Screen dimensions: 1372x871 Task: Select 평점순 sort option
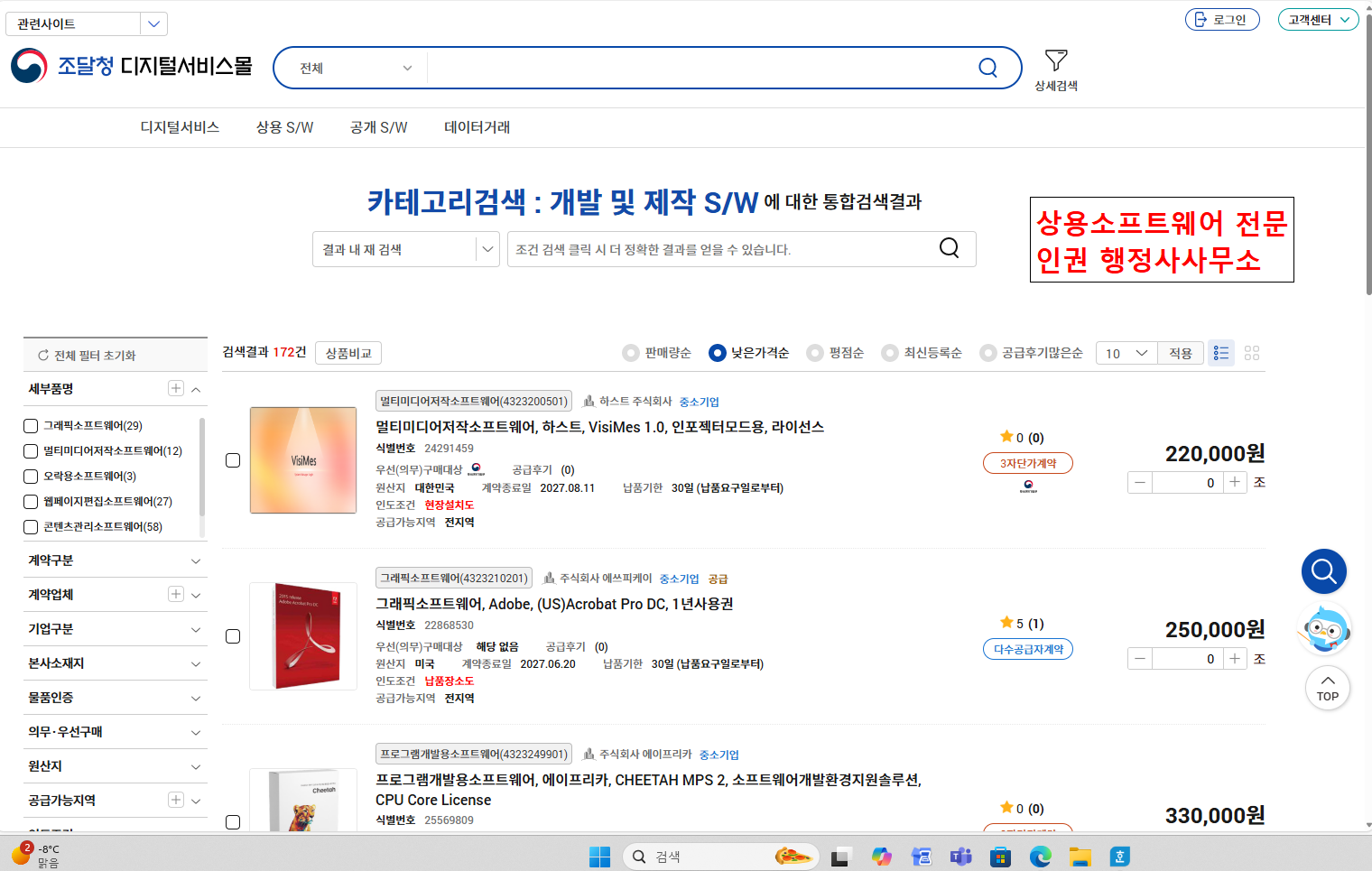815,353
